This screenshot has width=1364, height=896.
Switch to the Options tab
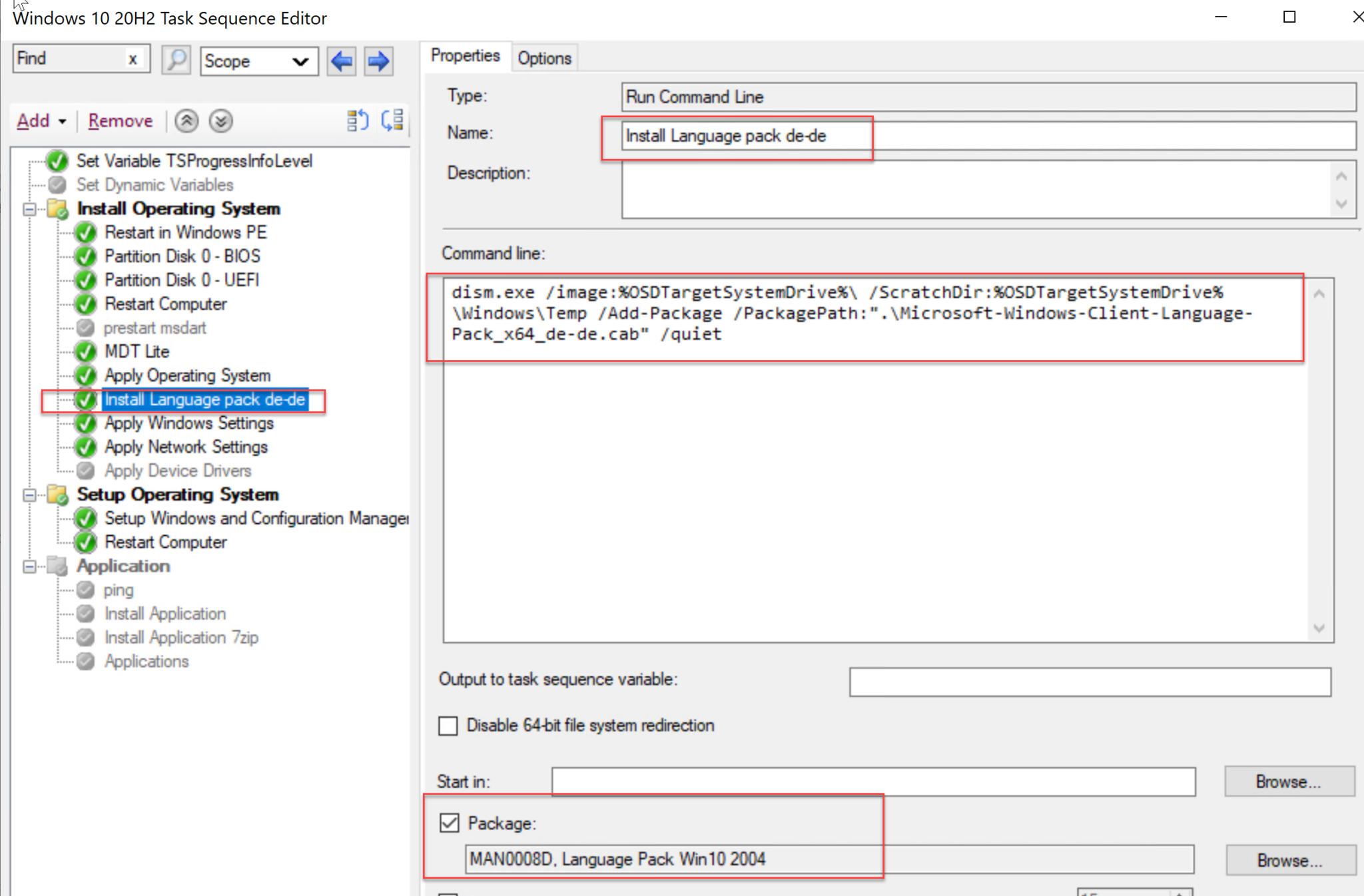click(x=544, y=59)
